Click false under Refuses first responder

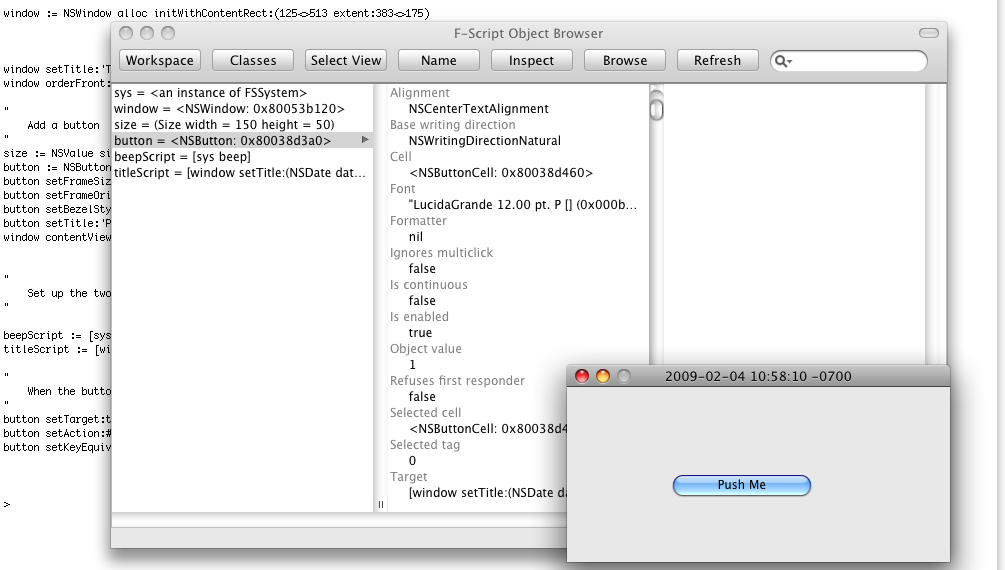(x=422, y=397)
